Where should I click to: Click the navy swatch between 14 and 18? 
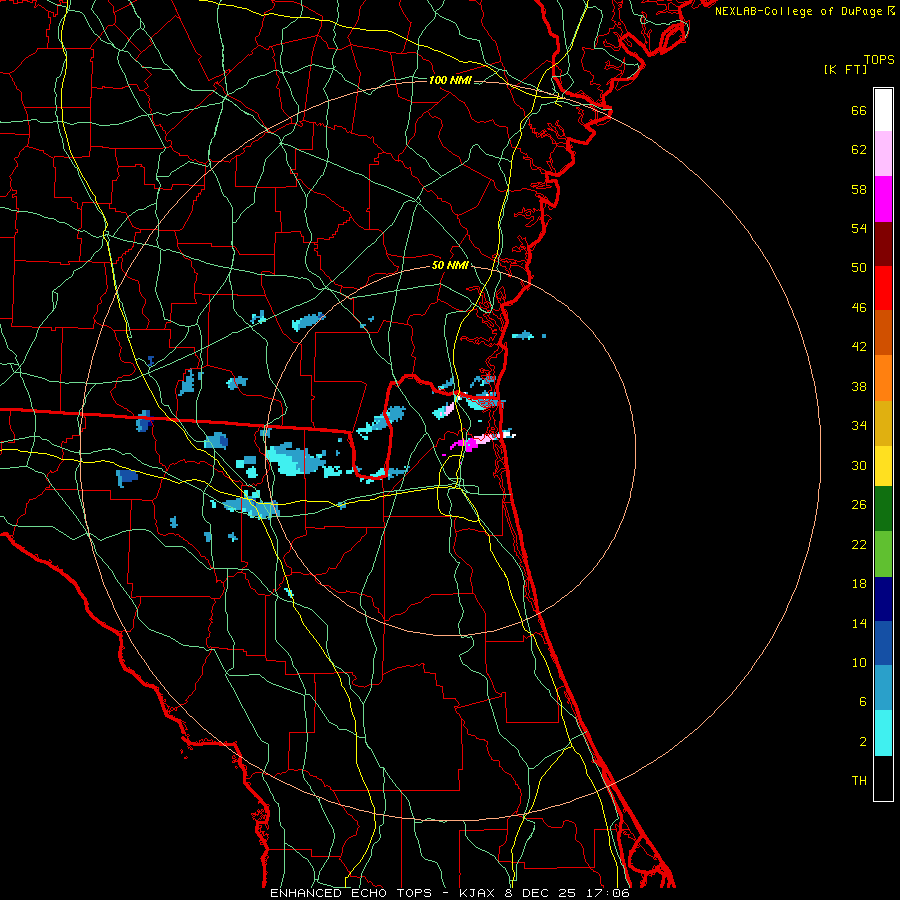coord(883,599)
